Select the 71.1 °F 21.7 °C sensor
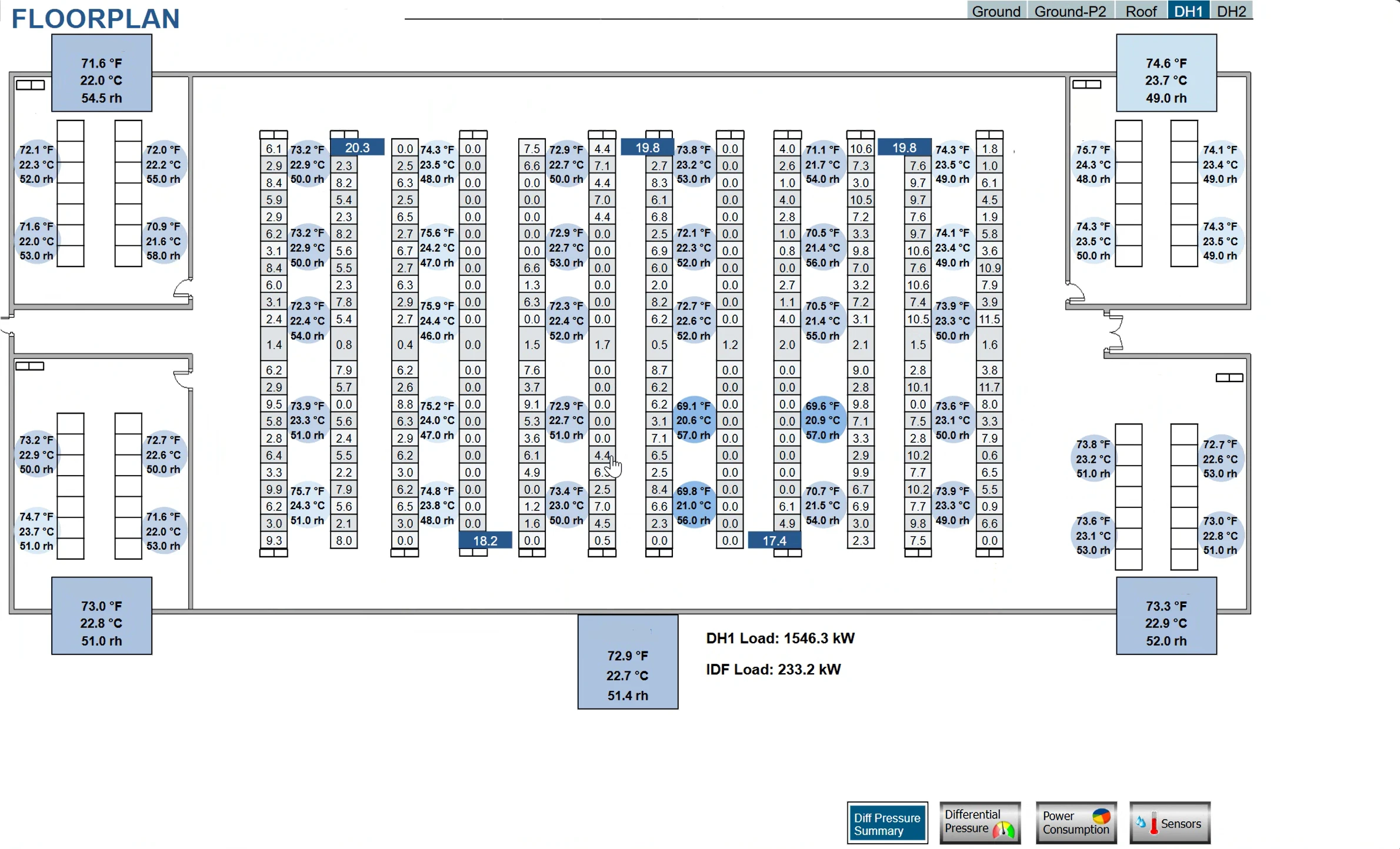The width and height of the screenshot is (1400, 849). tap(822, 164)
